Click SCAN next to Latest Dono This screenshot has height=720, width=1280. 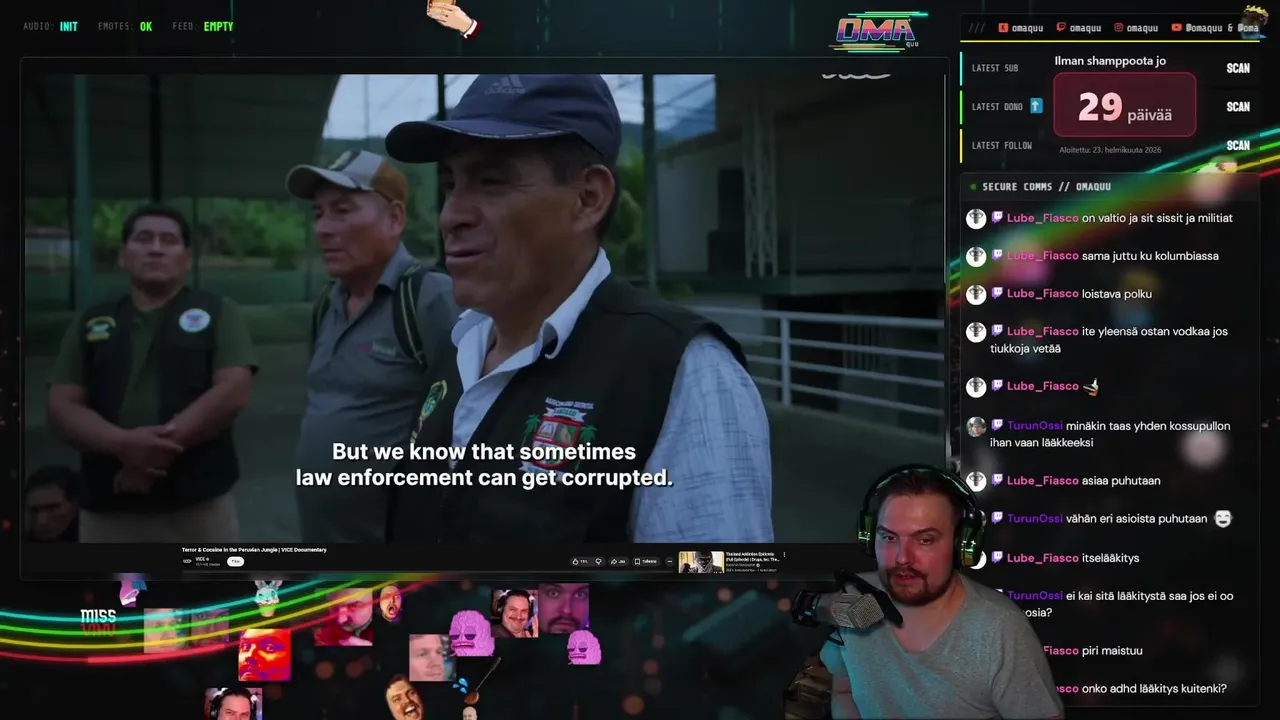pos(1238,107)
